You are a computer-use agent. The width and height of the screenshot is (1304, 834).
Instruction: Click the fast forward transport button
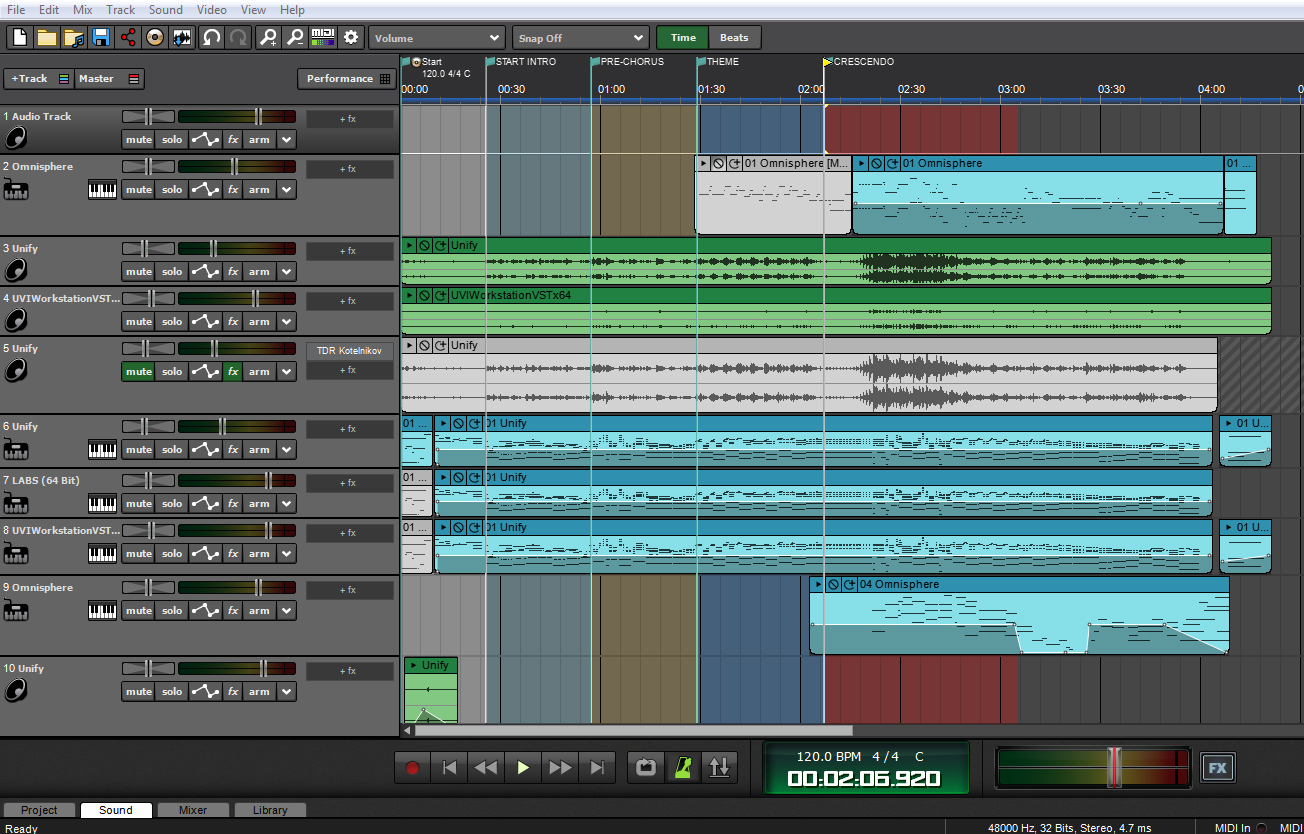click(x=560, y=768)
